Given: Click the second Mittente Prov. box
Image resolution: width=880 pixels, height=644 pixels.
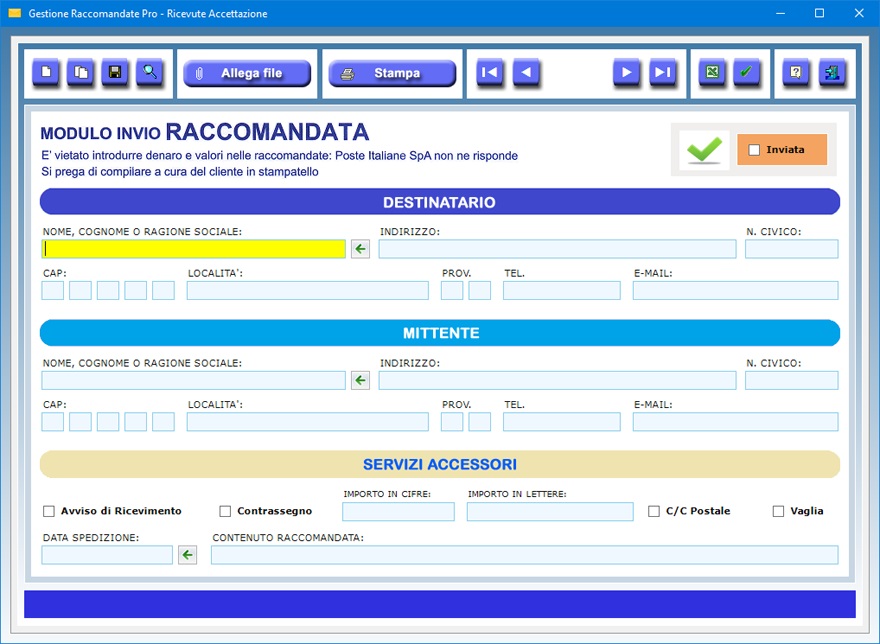Looking at the screenshot, I should click(x=480, y=422).
